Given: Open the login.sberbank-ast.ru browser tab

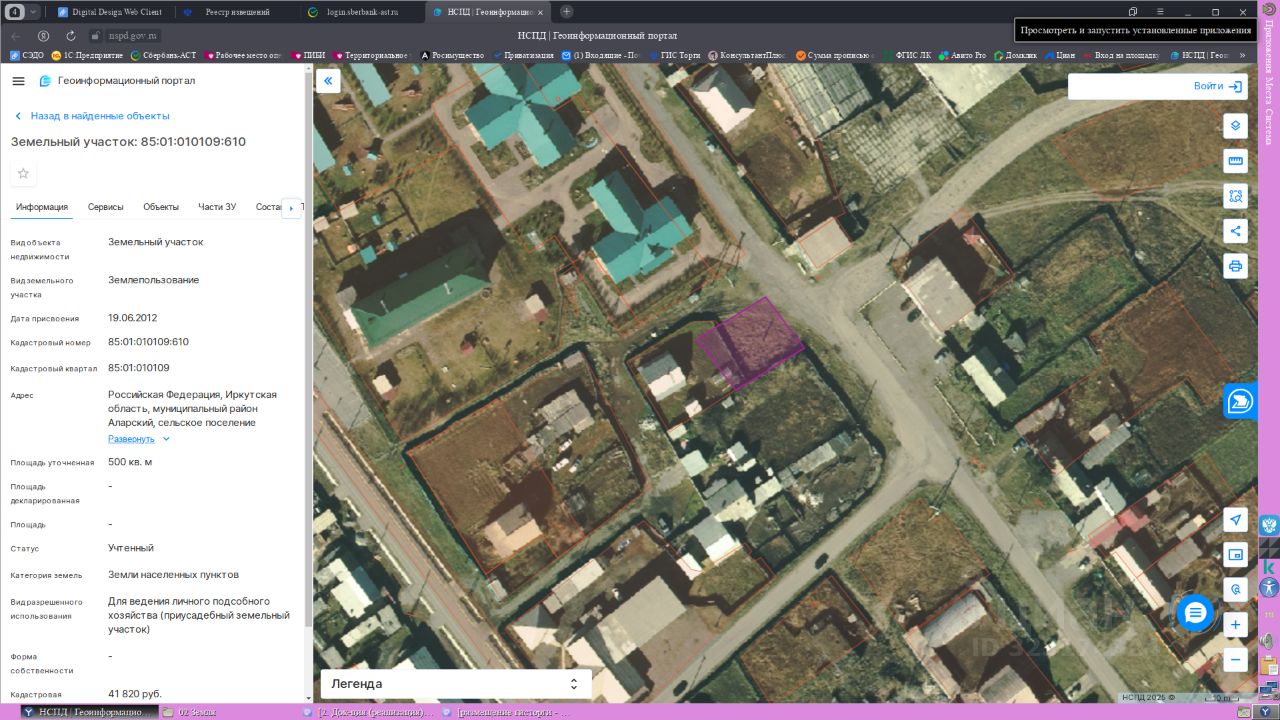Looking at the screenshot, I should coord(362,11).
